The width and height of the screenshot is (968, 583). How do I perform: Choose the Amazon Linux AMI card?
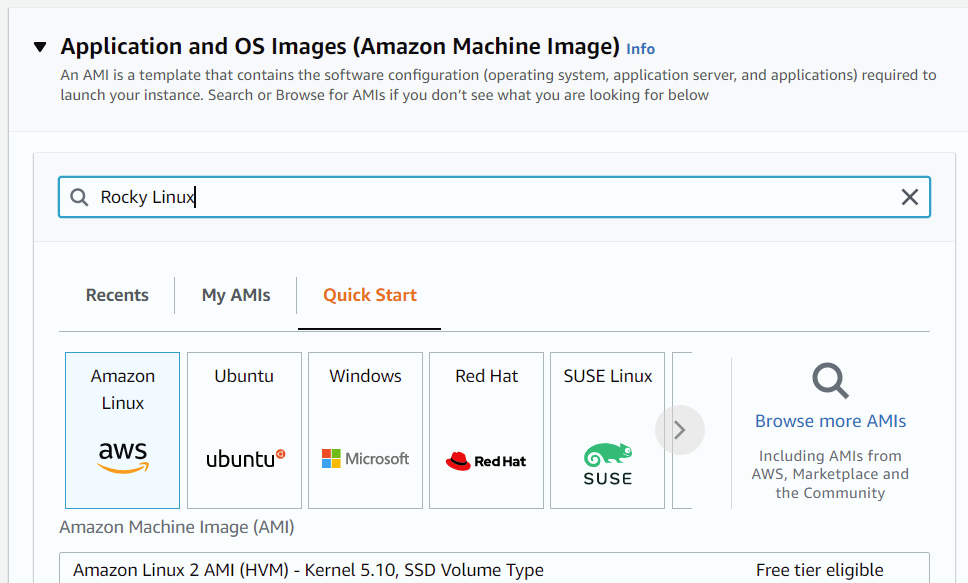pos(122,430)
